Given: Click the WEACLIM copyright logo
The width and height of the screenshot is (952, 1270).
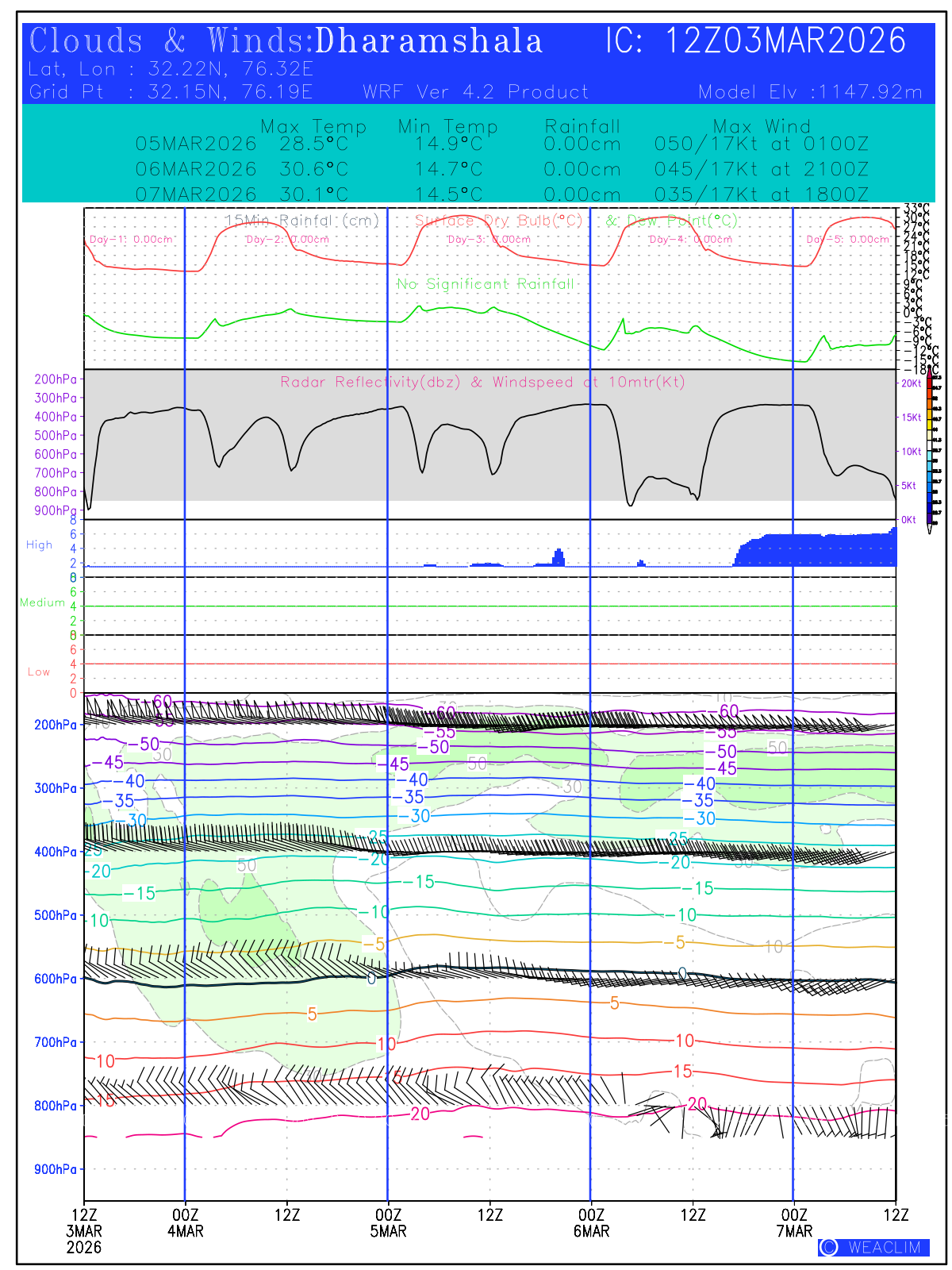Looking at the screenshot, I should [873, 1247].
